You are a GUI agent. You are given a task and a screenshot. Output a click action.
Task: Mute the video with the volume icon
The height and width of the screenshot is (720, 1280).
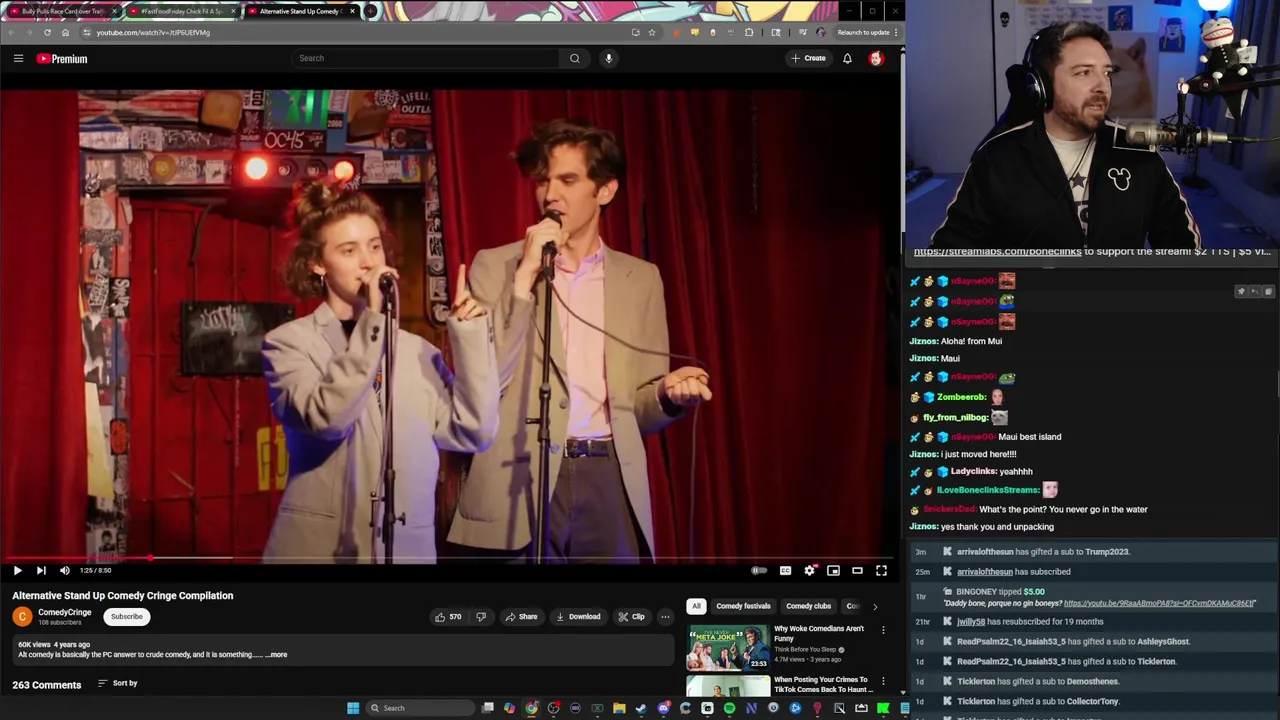point(65,570)
